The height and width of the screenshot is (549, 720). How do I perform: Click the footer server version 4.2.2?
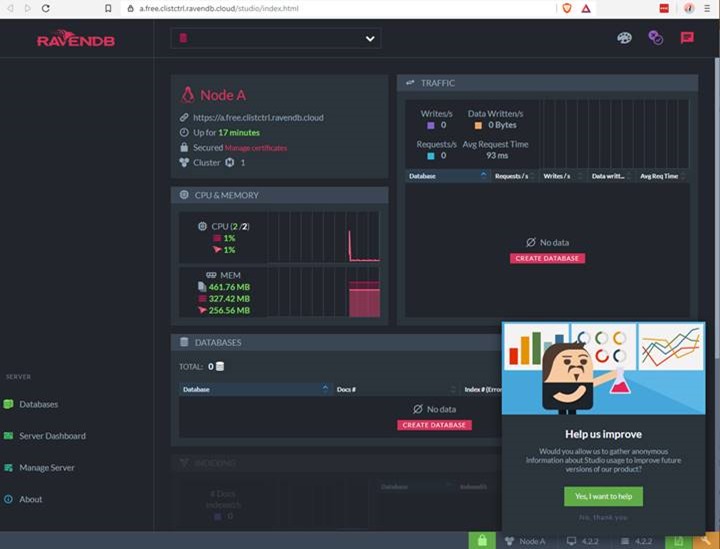637,542
